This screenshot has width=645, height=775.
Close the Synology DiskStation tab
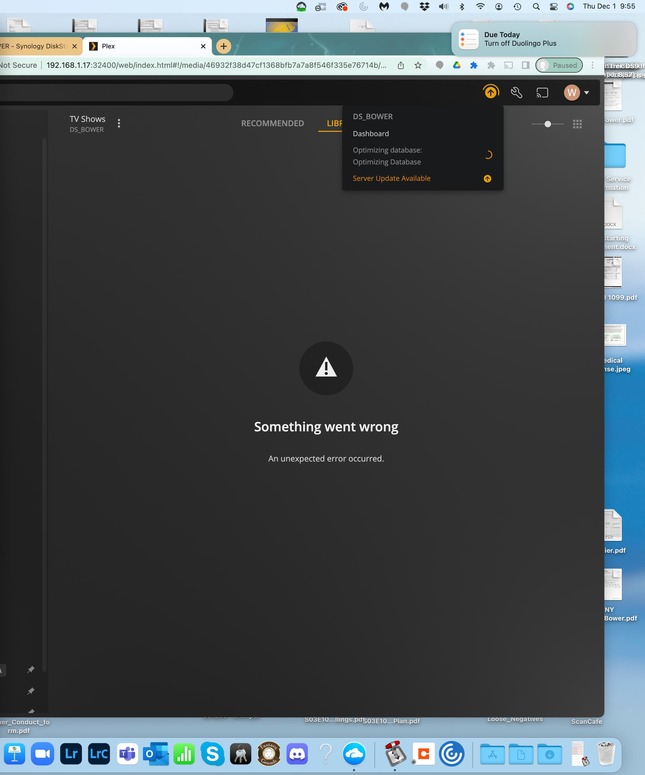[x=75, y=46]
